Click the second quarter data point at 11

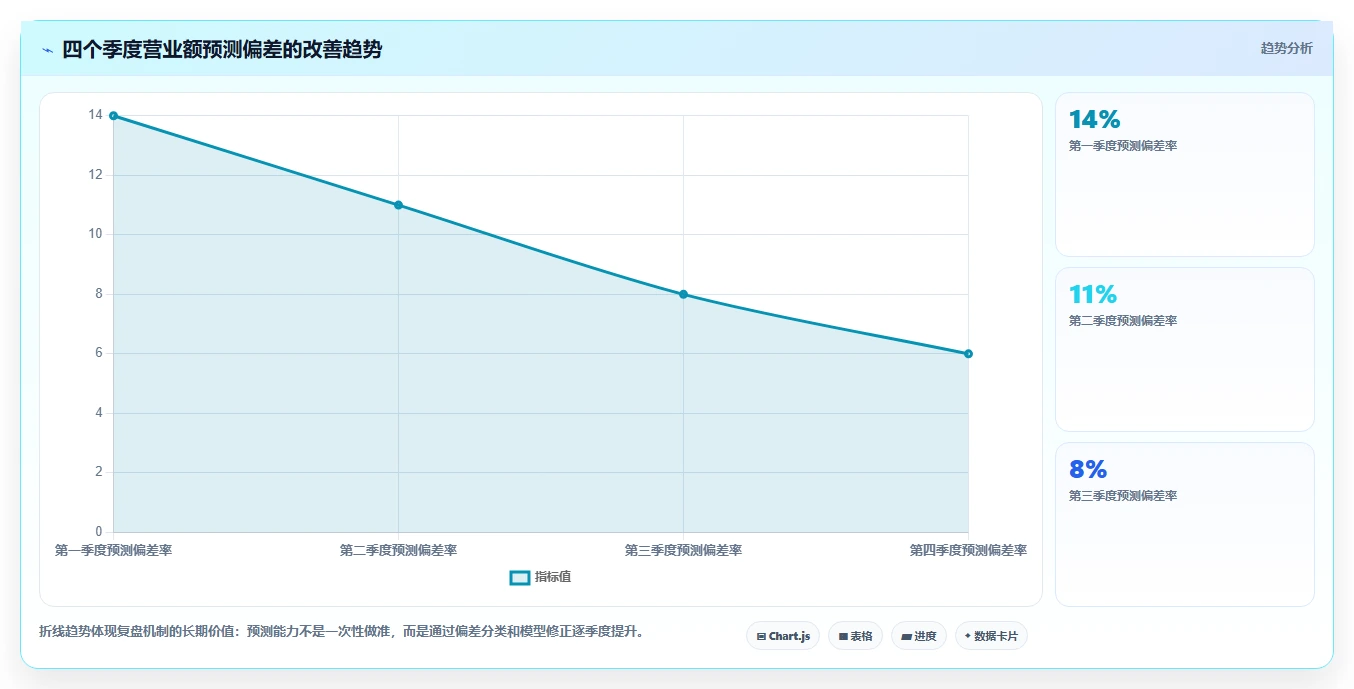[x=398, y=205]
